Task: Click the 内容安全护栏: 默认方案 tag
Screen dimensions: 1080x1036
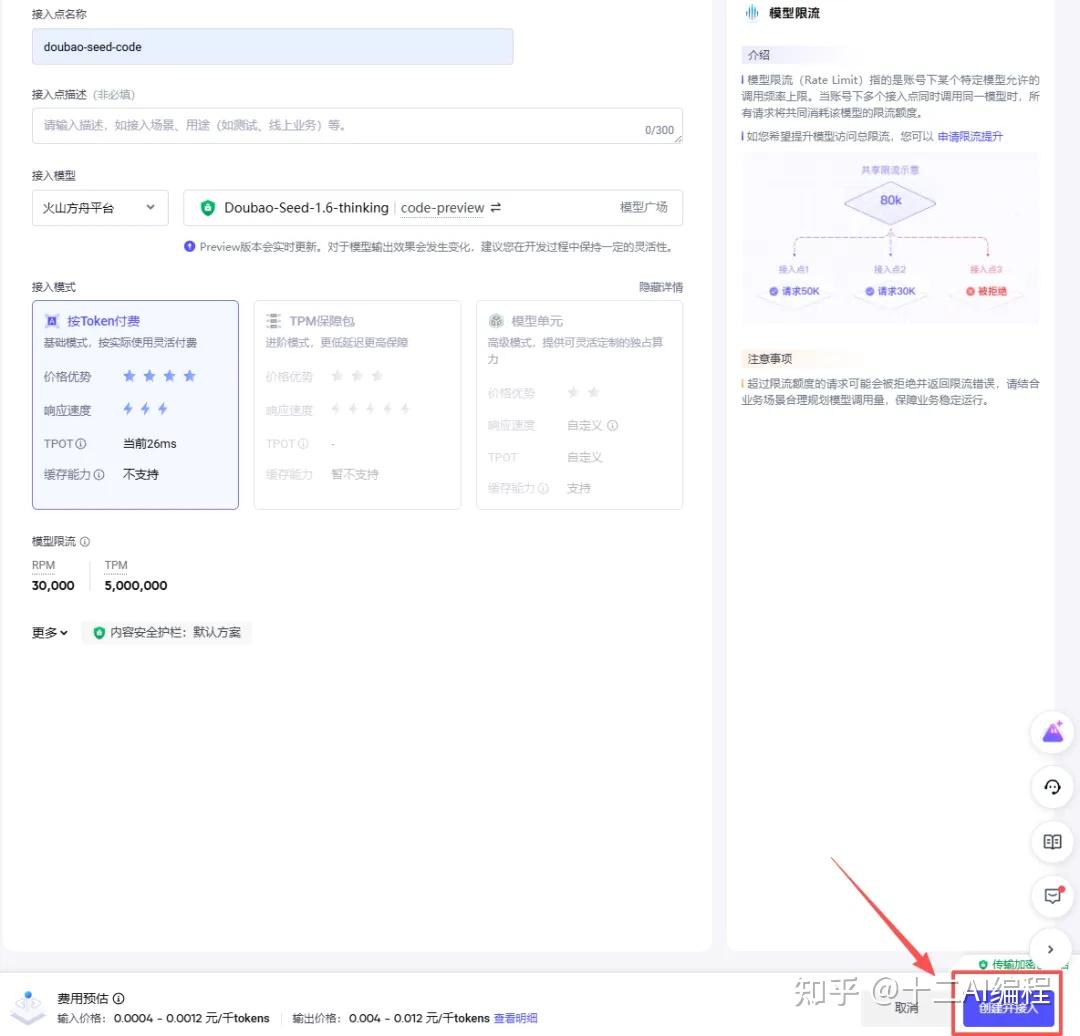Action: tap(167, 632)
